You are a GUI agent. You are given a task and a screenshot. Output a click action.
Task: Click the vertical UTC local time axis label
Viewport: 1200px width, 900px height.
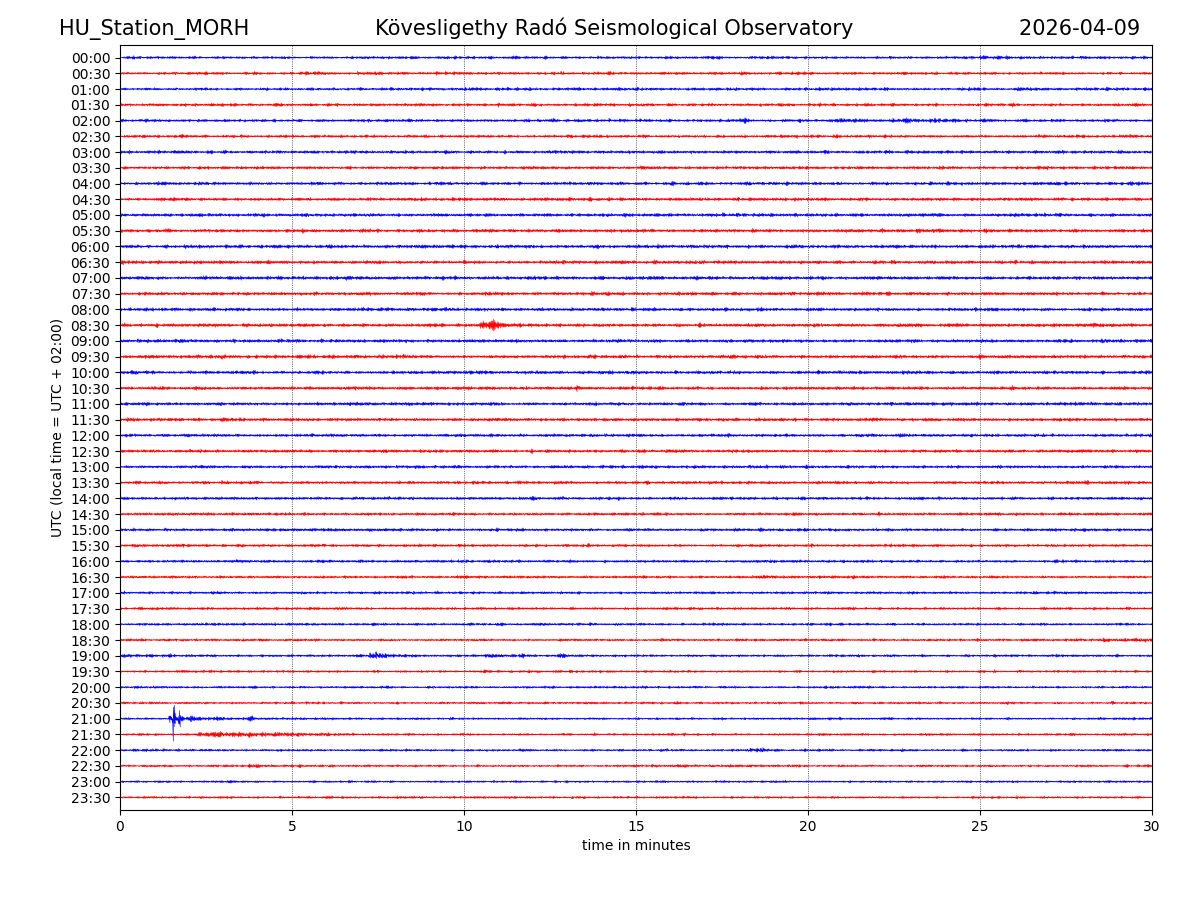tap(57, 427)
